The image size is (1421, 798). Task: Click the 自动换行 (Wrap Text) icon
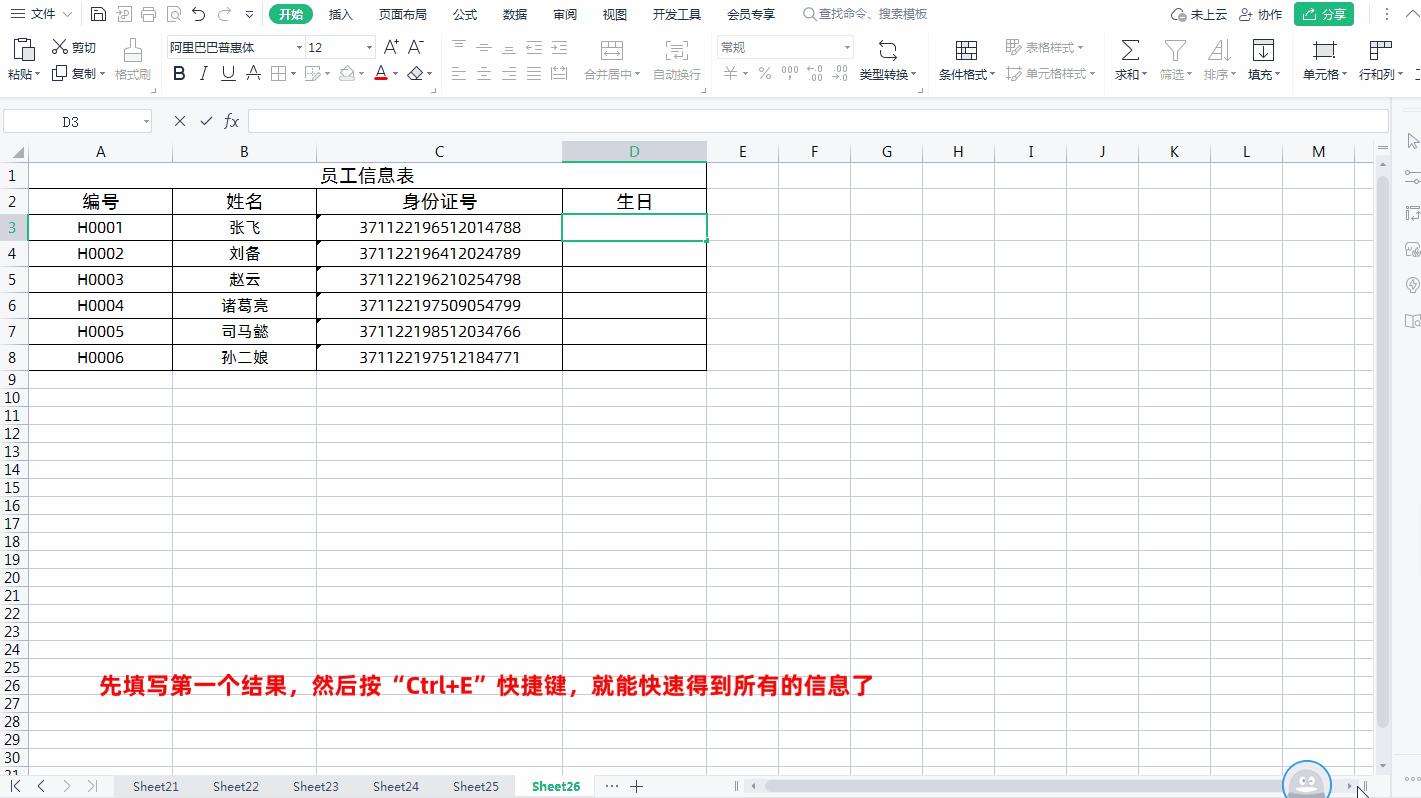pyautogui.click(x=676, y=60)
